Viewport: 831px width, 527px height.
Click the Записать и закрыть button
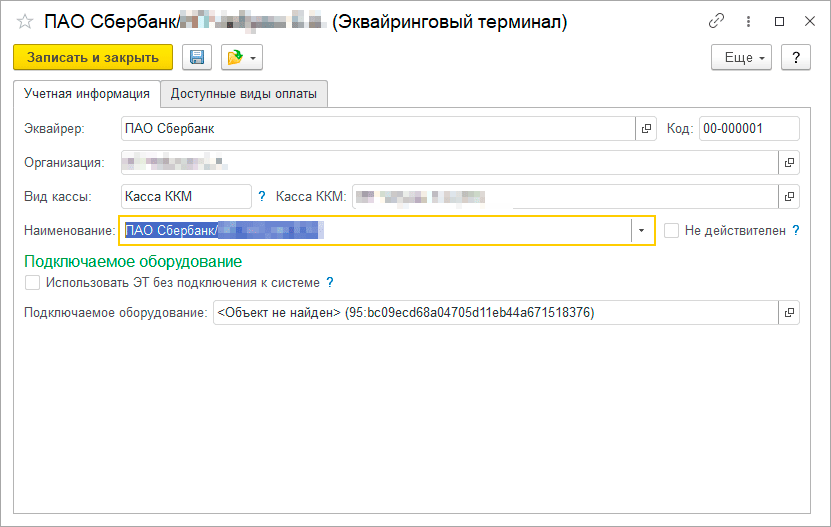[93, 57]
